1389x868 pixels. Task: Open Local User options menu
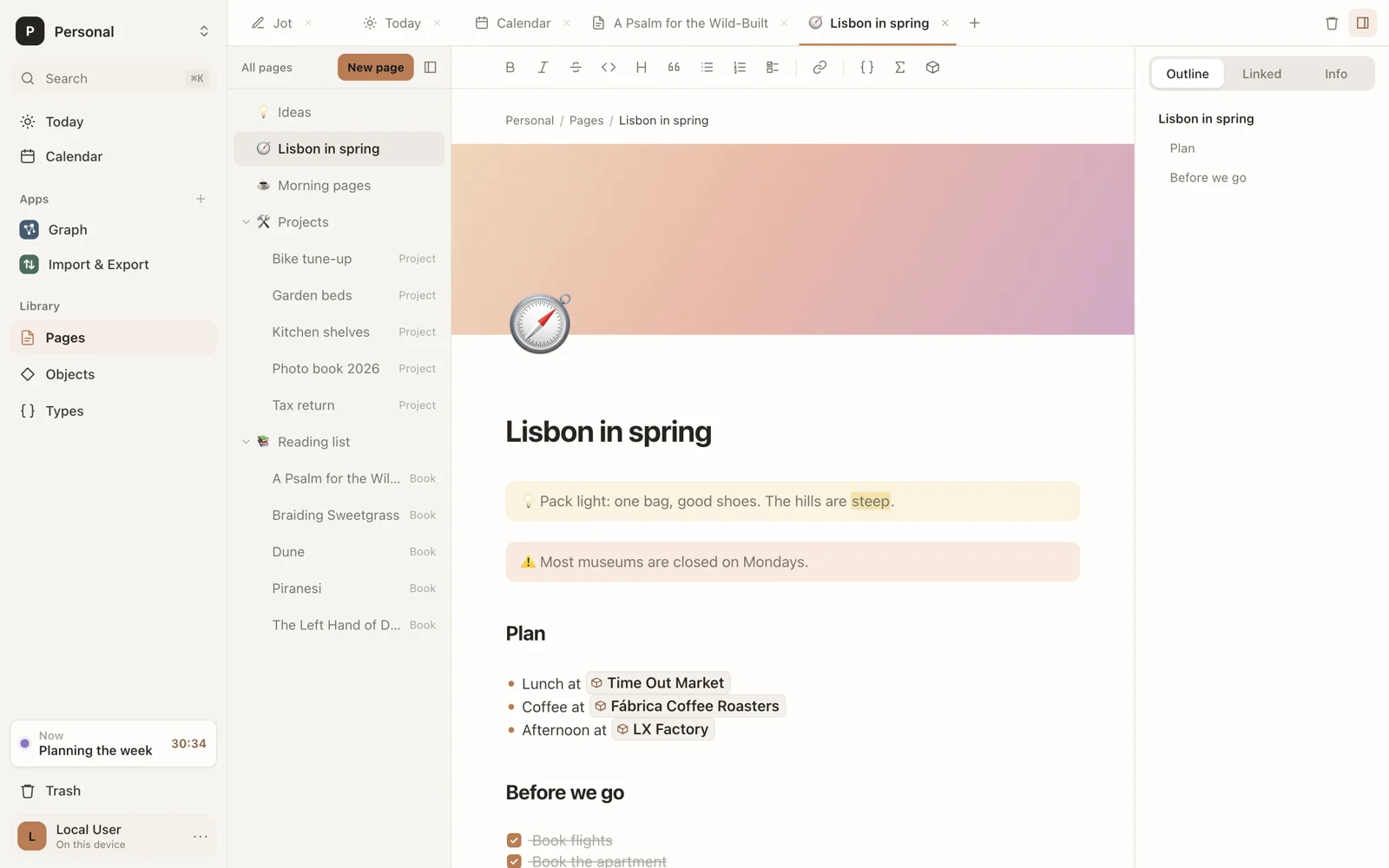(201, 837)
